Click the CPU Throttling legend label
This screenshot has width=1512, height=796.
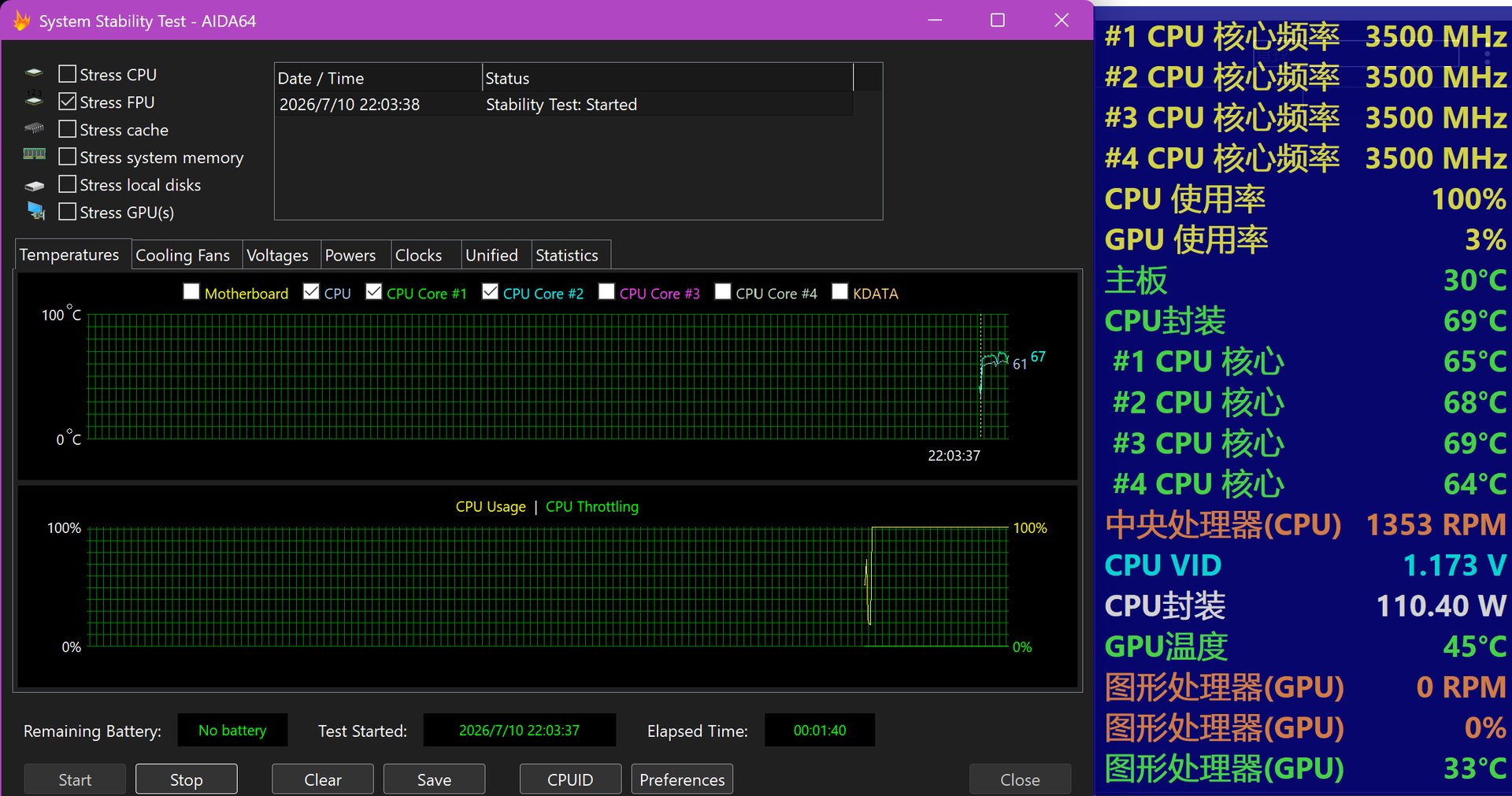(592, 507)
